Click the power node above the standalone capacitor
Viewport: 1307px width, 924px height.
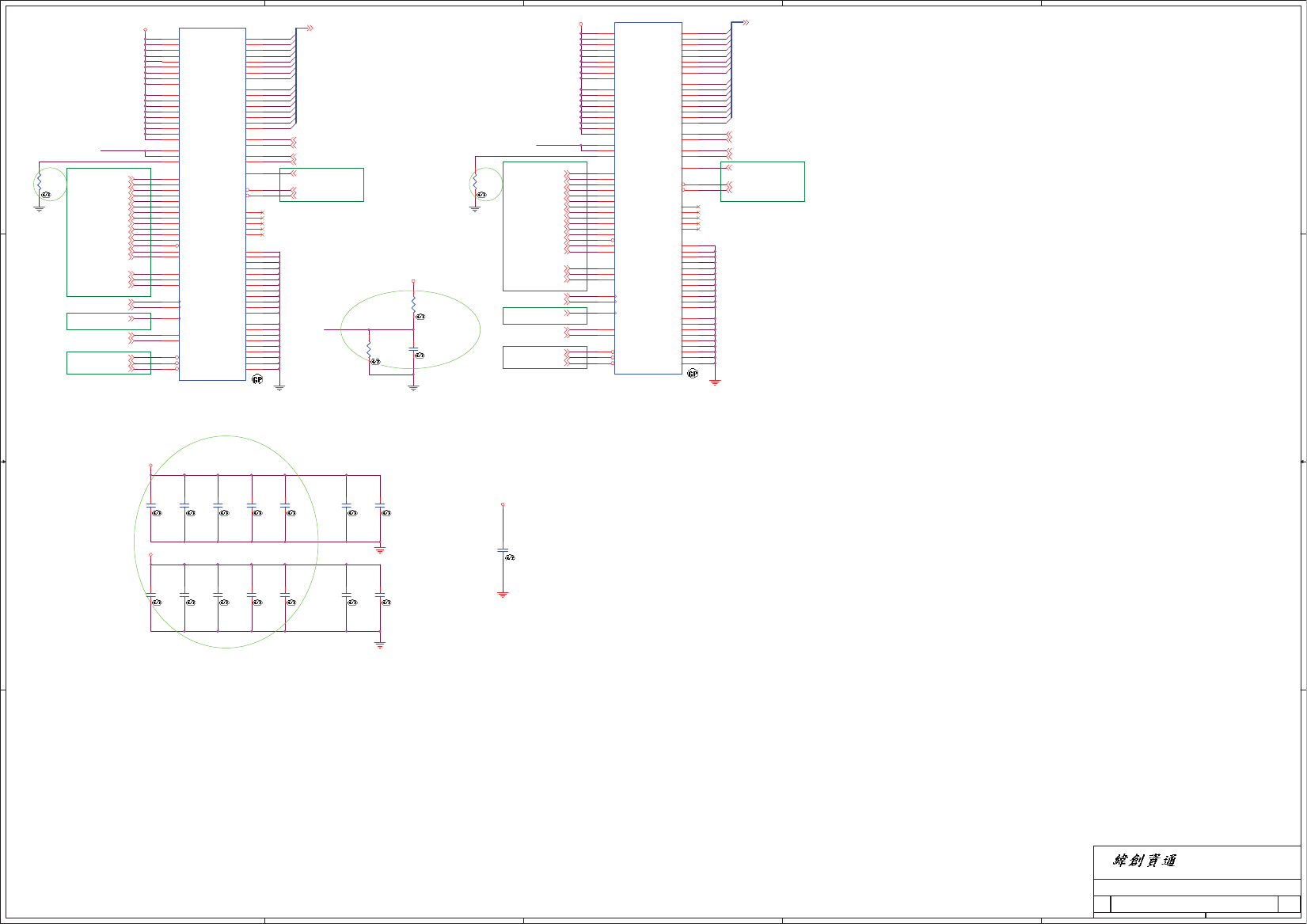(503, 504)
